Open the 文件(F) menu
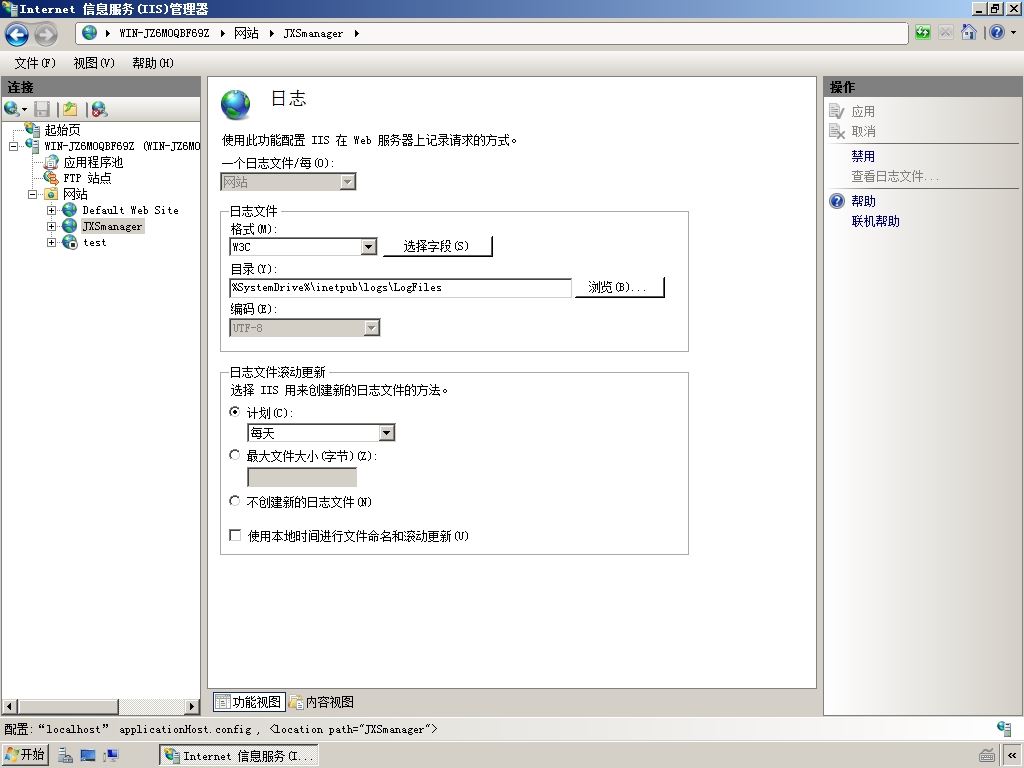Image resolution: width=1024 pixels, height=768 pixels. coord(35,63)
